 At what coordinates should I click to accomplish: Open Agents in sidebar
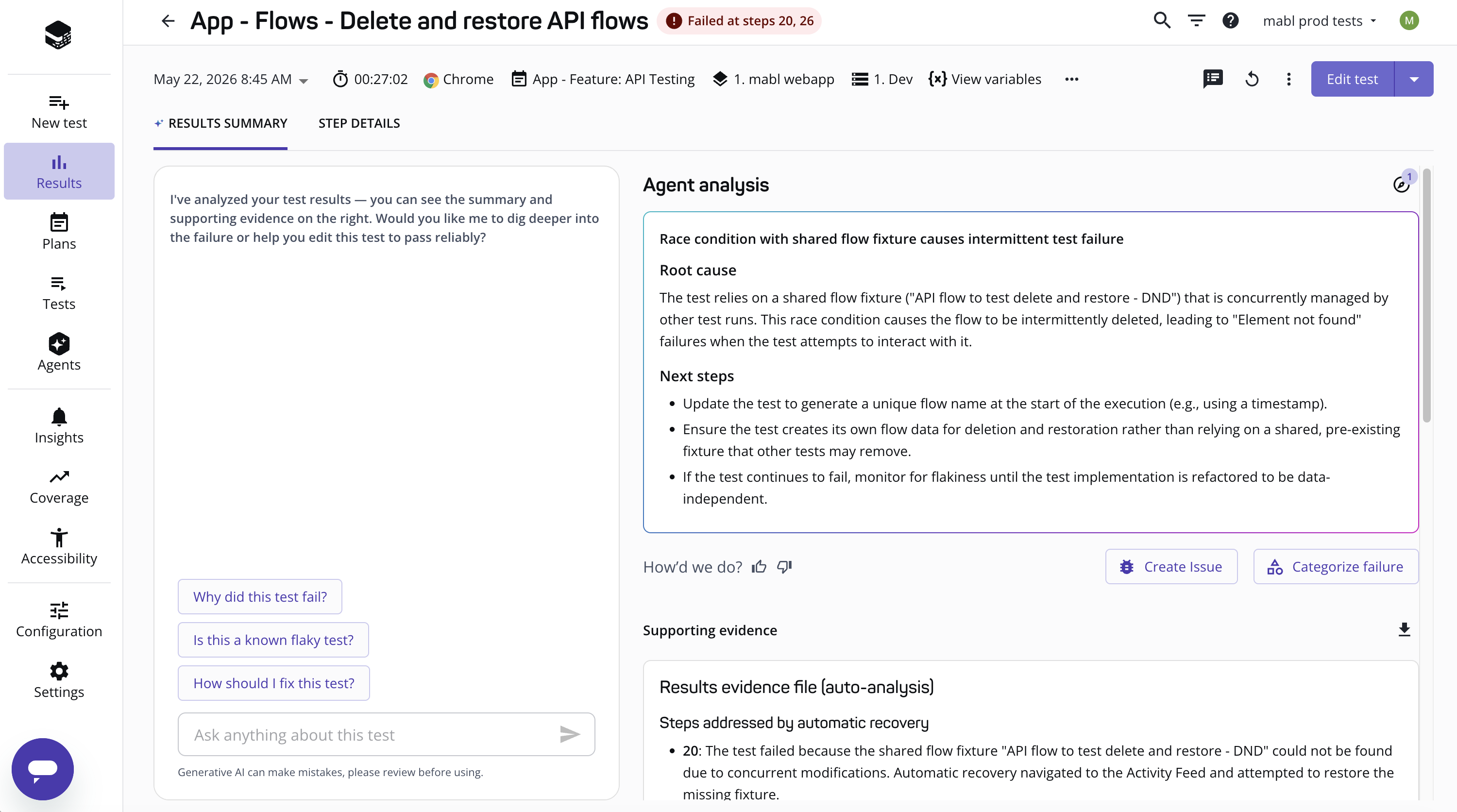pos(59,353)
